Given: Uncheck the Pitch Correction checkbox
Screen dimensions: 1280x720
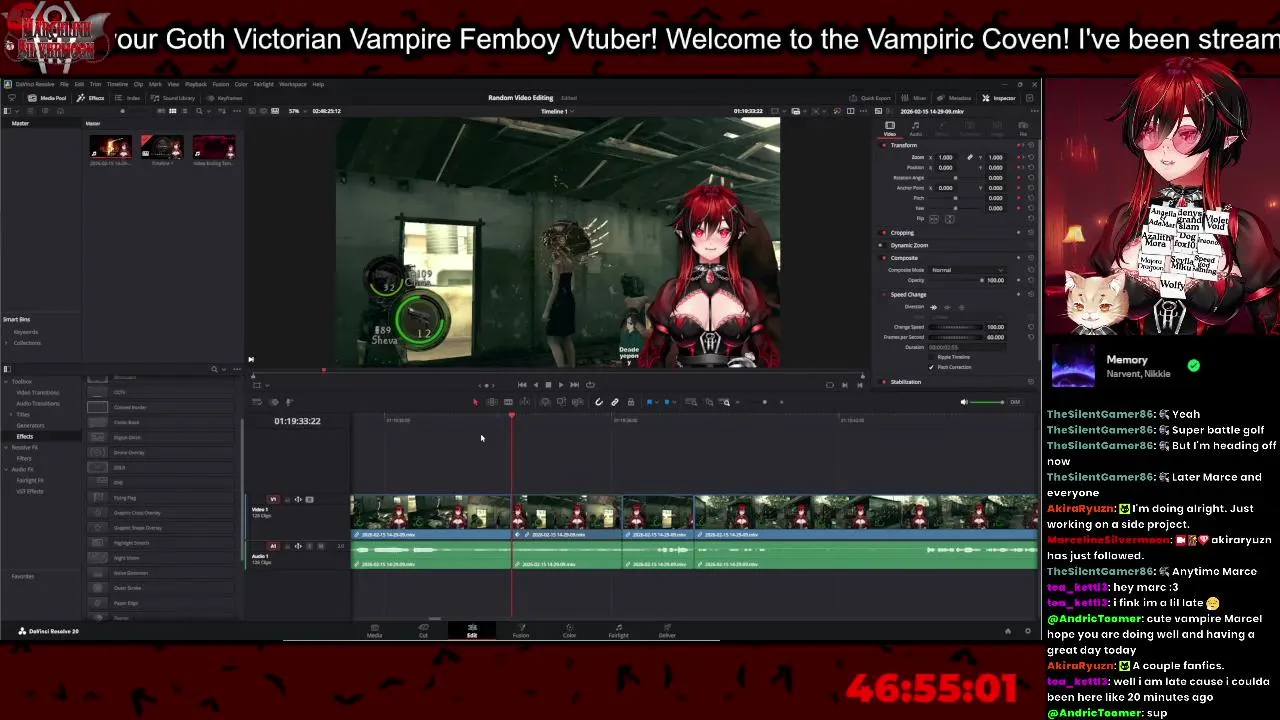Looking at the screenshot, I should click(x=931, y=367).
